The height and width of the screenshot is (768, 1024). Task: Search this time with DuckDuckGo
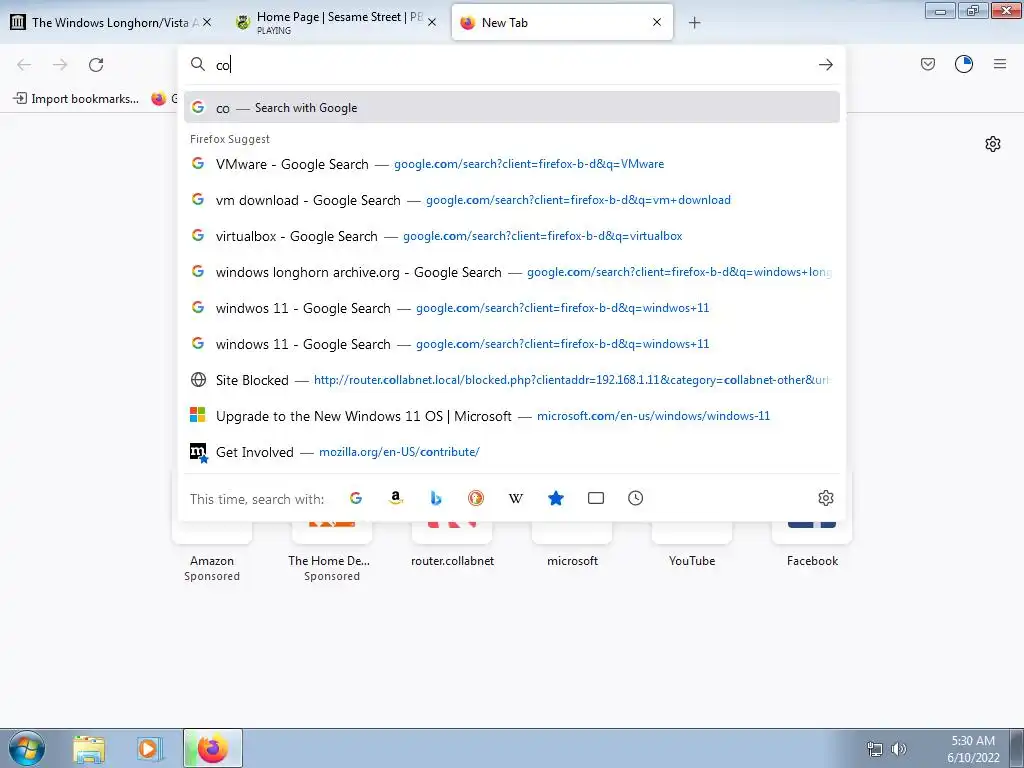point(476,498)
